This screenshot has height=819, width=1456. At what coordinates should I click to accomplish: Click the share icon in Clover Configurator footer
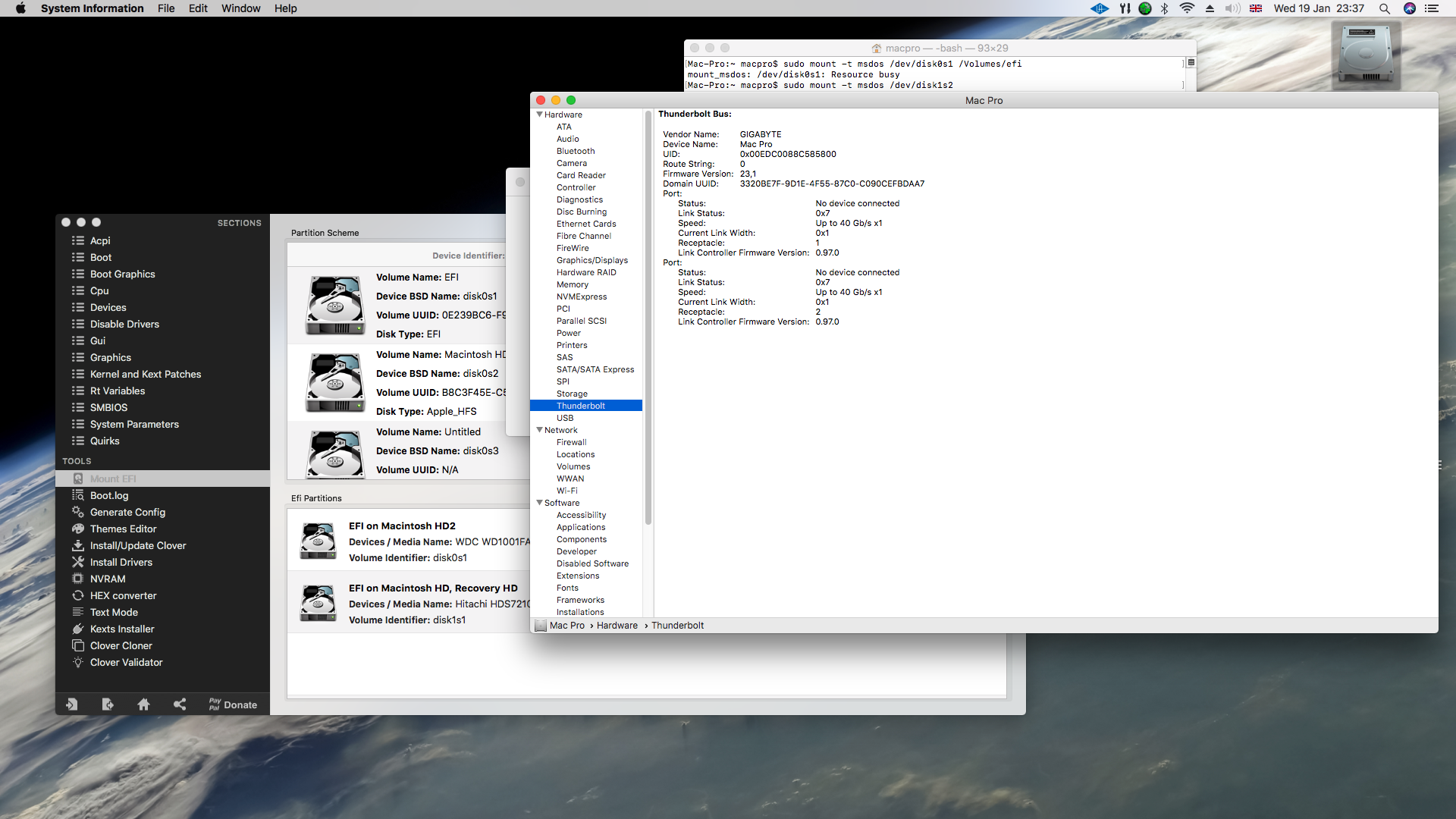click(x=180, y=704)
